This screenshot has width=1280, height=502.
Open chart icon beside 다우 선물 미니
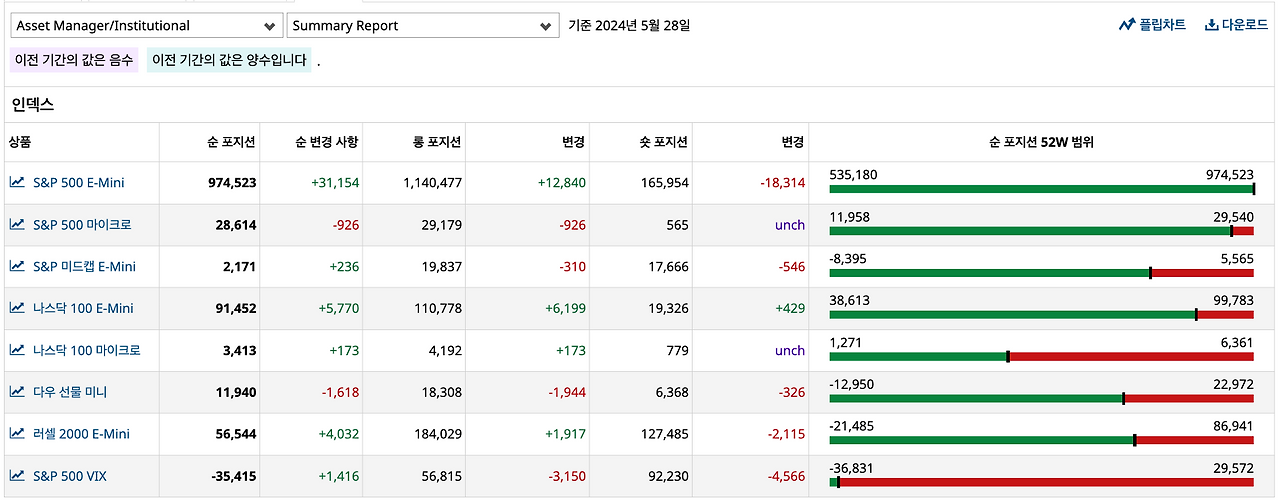click(17, 392)
